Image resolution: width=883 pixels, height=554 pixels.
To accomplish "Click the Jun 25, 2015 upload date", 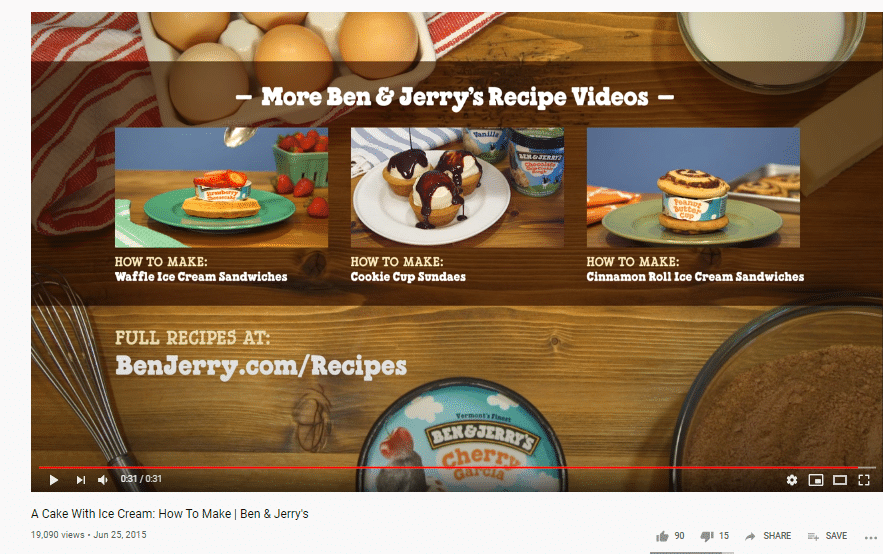I will 120,535.
